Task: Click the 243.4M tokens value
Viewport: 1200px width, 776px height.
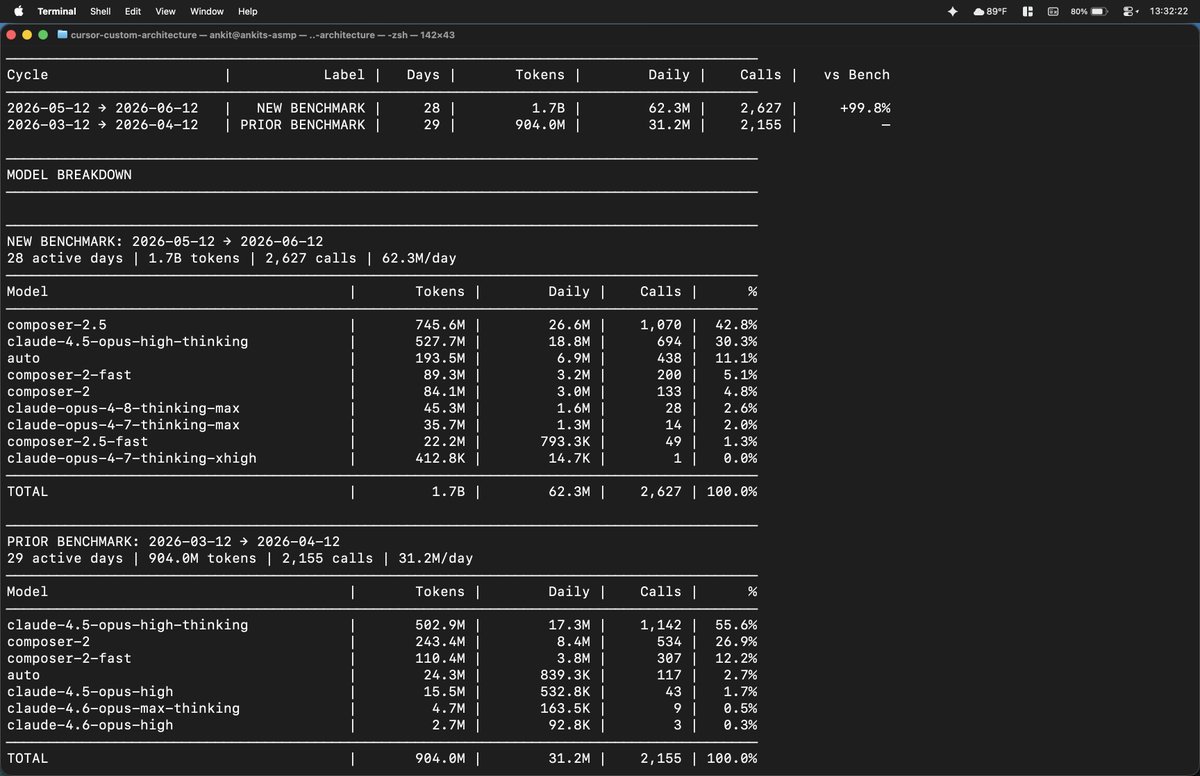Action: pyautogui.click(x=440, y=642)
